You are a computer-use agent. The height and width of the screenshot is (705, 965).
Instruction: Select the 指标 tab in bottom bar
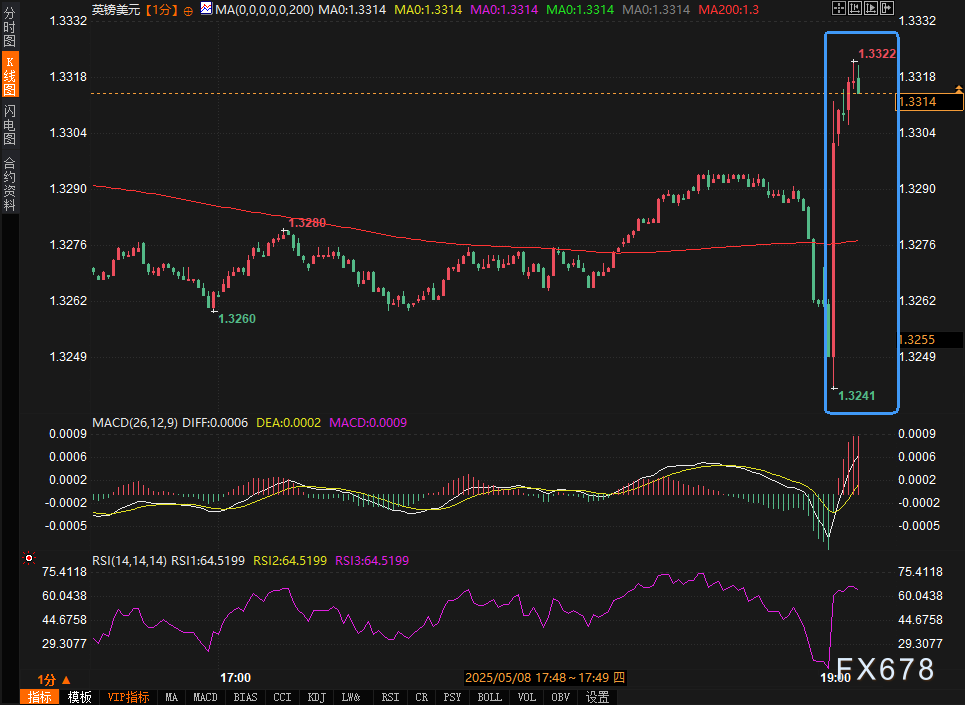[x=41, y=697]
